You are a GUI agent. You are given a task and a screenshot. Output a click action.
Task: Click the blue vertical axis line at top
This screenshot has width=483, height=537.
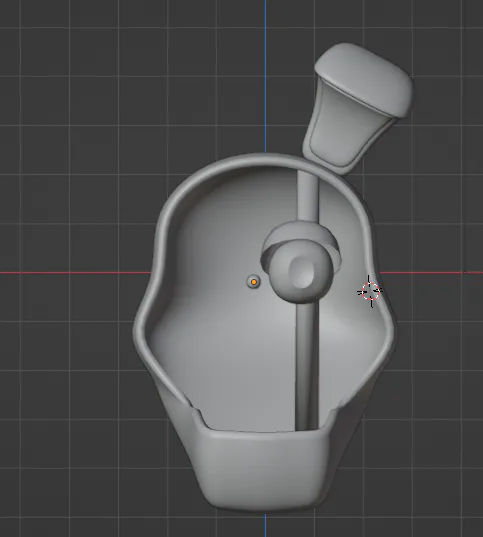click(x=265, y=76)
